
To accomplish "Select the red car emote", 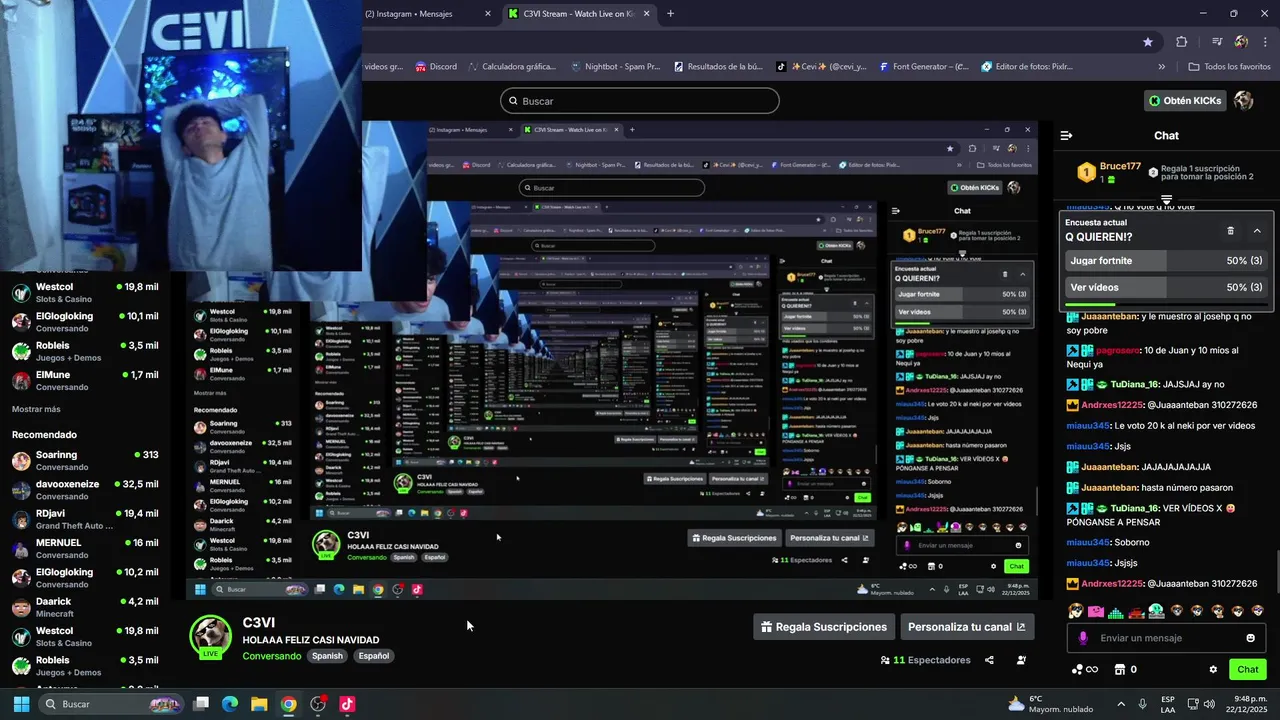I will point(1136,611).
